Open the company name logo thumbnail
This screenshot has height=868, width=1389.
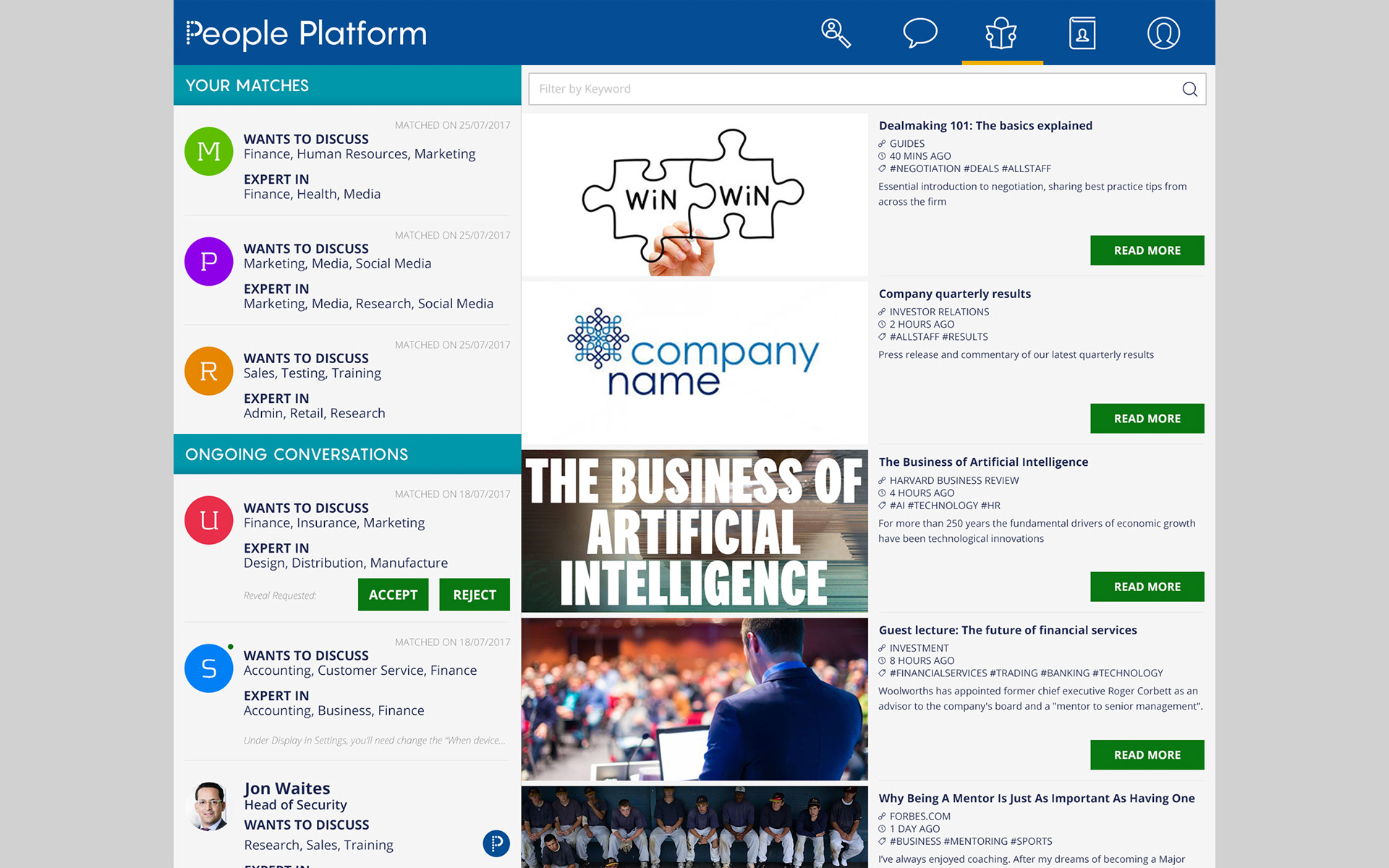coord(694,363)
